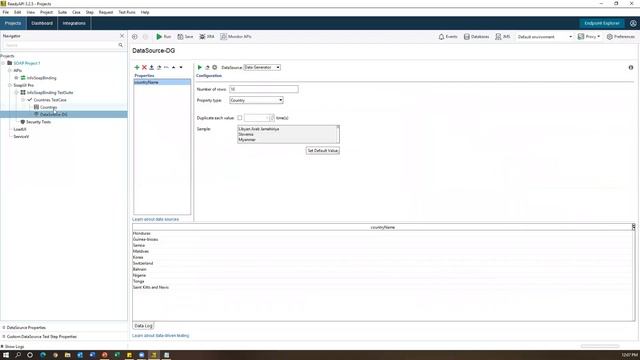Click the Endpoint Explorer button
Screen dimensions: 640x360
602,23
